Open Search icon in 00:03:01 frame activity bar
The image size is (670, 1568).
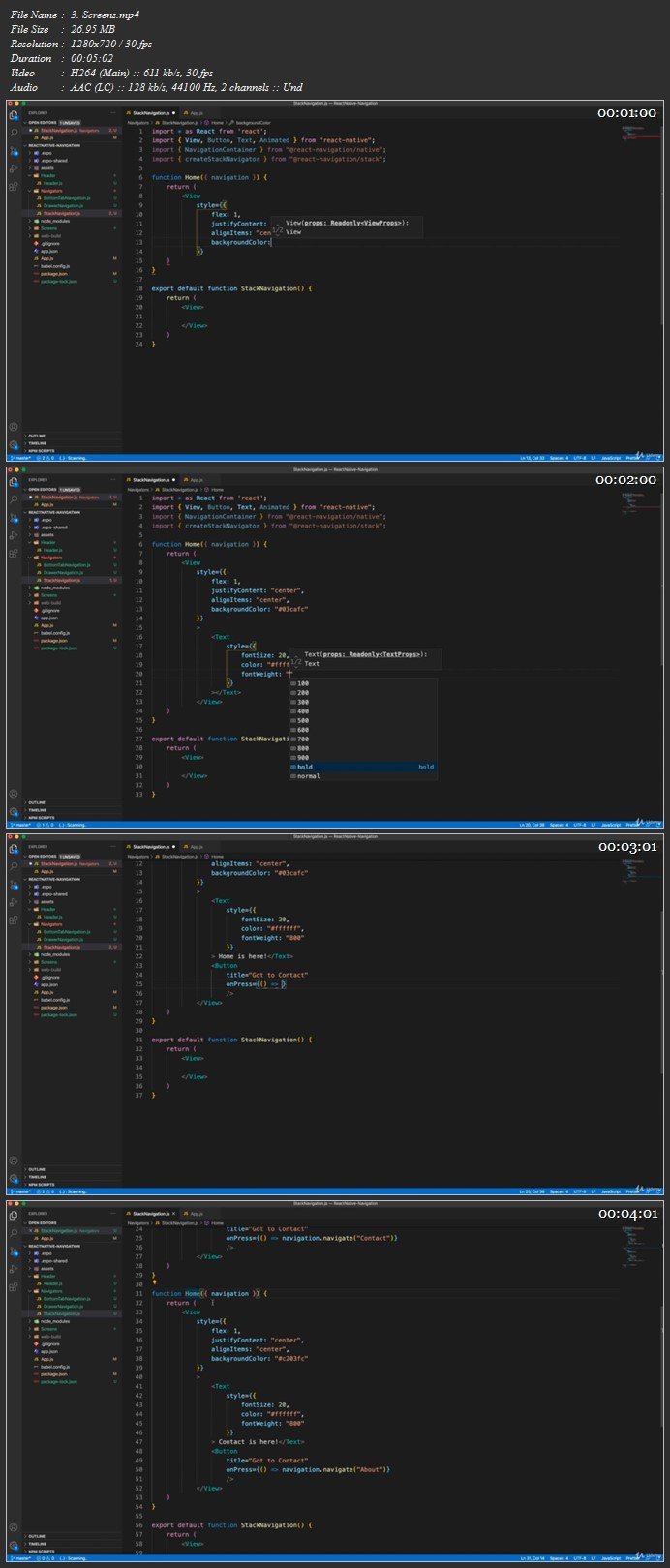(x=14, y=866)
